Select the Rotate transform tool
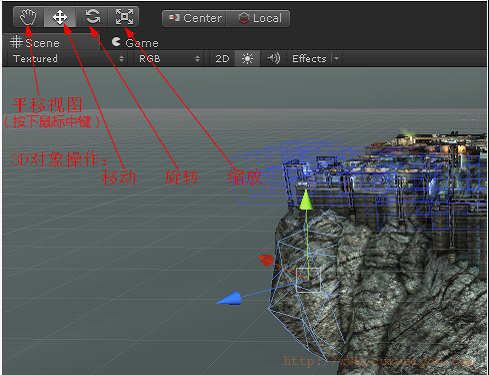489x375 pixels. tap(92, 17)
